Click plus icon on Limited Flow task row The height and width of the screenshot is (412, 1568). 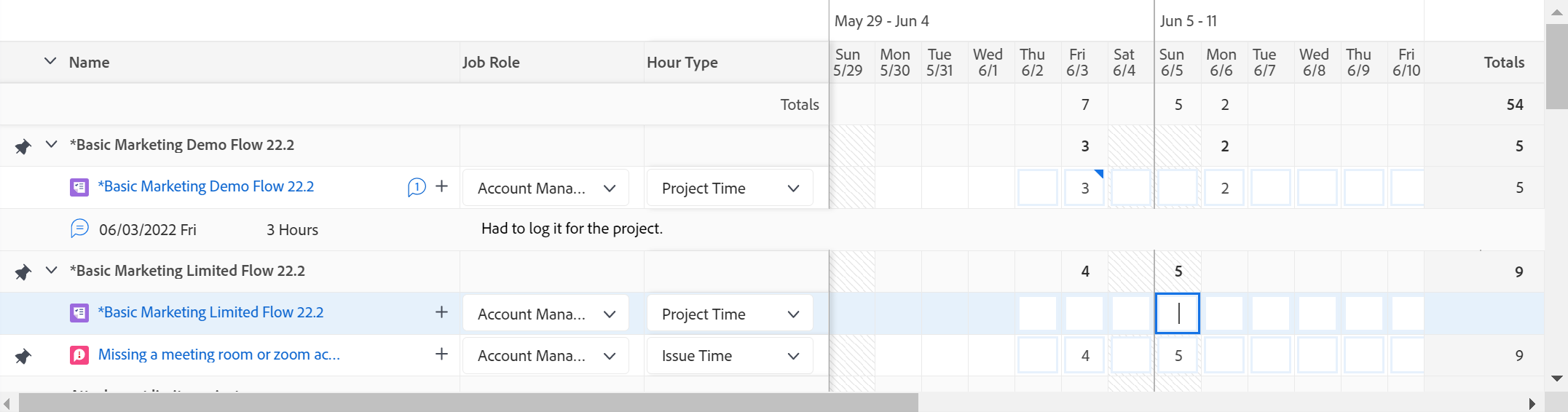pos(441,312)
